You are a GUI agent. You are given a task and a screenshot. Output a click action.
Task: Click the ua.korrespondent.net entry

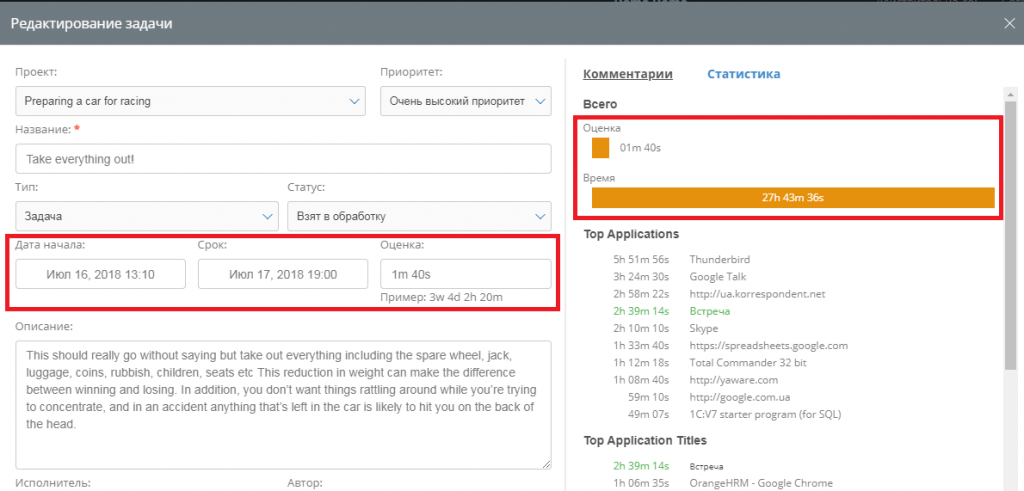tap(742, 294)
